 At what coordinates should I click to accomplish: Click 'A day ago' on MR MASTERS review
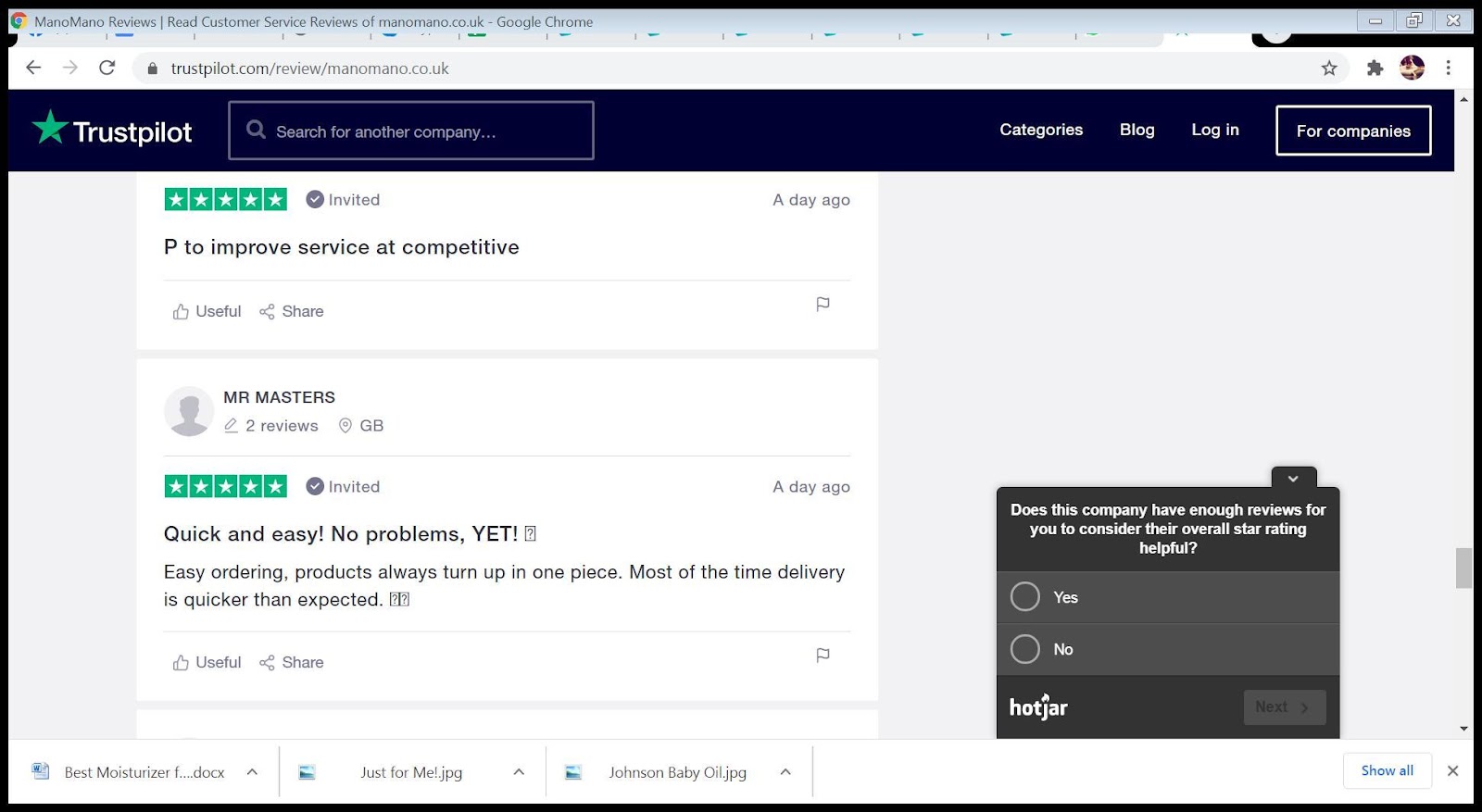tap(811, 486)
